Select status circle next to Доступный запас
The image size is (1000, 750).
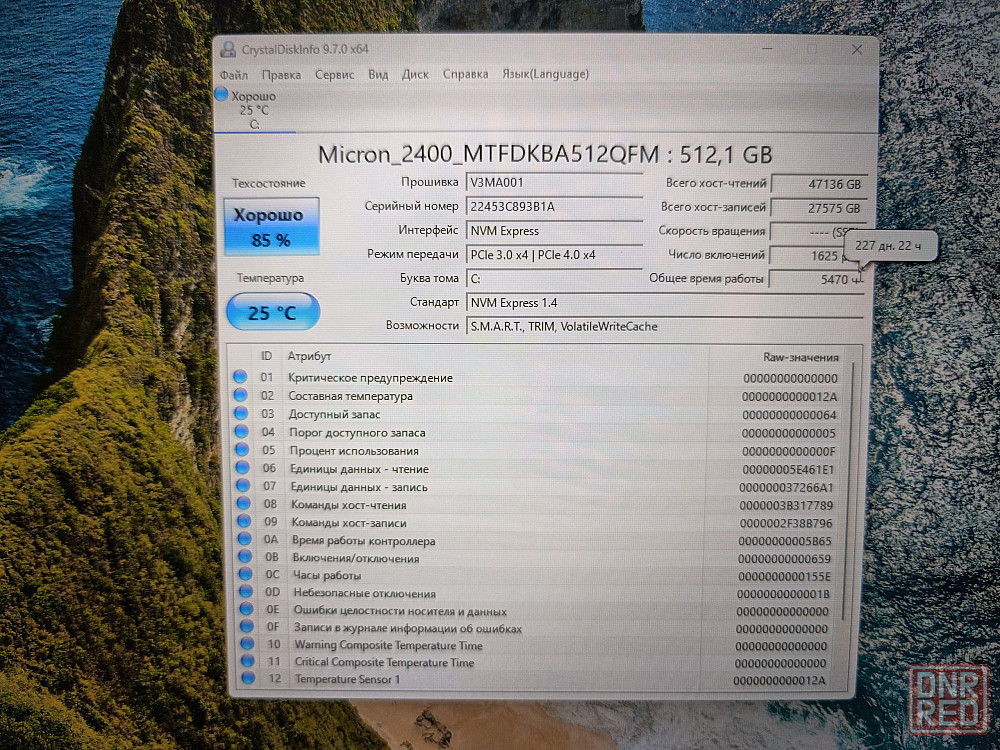pyautogui.click(x=240, y=414)
